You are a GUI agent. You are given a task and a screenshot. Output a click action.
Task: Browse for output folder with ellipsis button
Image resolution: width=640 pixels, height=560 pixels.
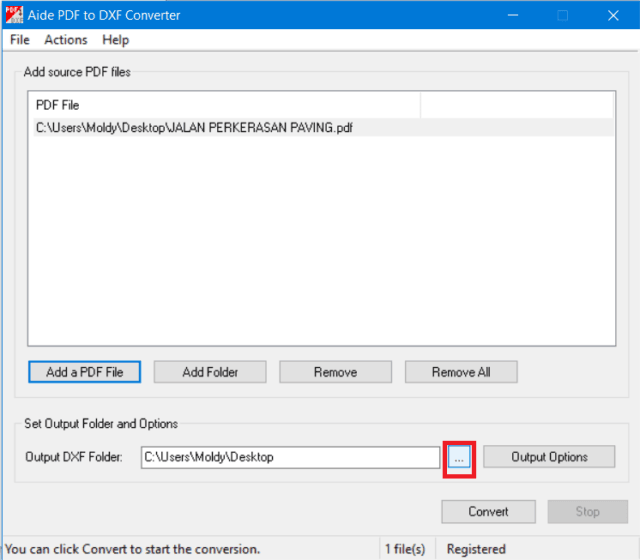[459, 457]
